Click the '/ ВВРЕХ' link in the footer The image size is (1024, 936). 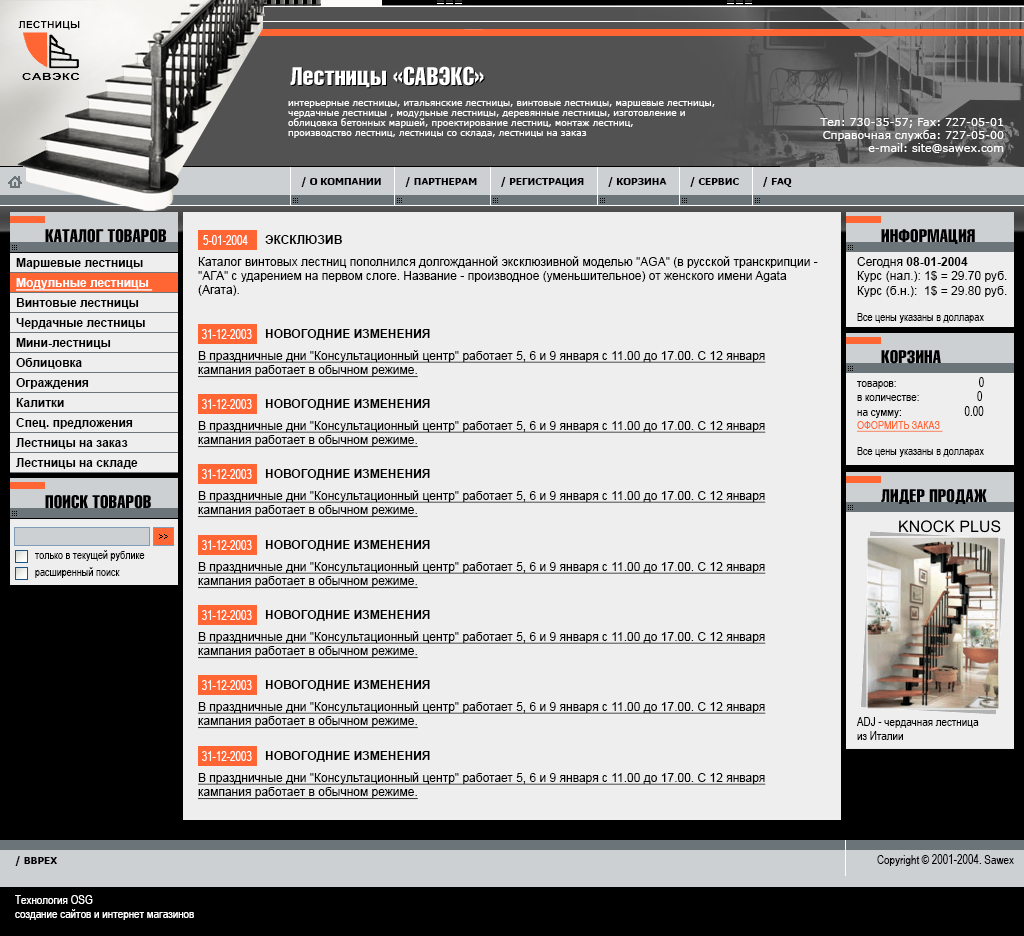point(37,860)
